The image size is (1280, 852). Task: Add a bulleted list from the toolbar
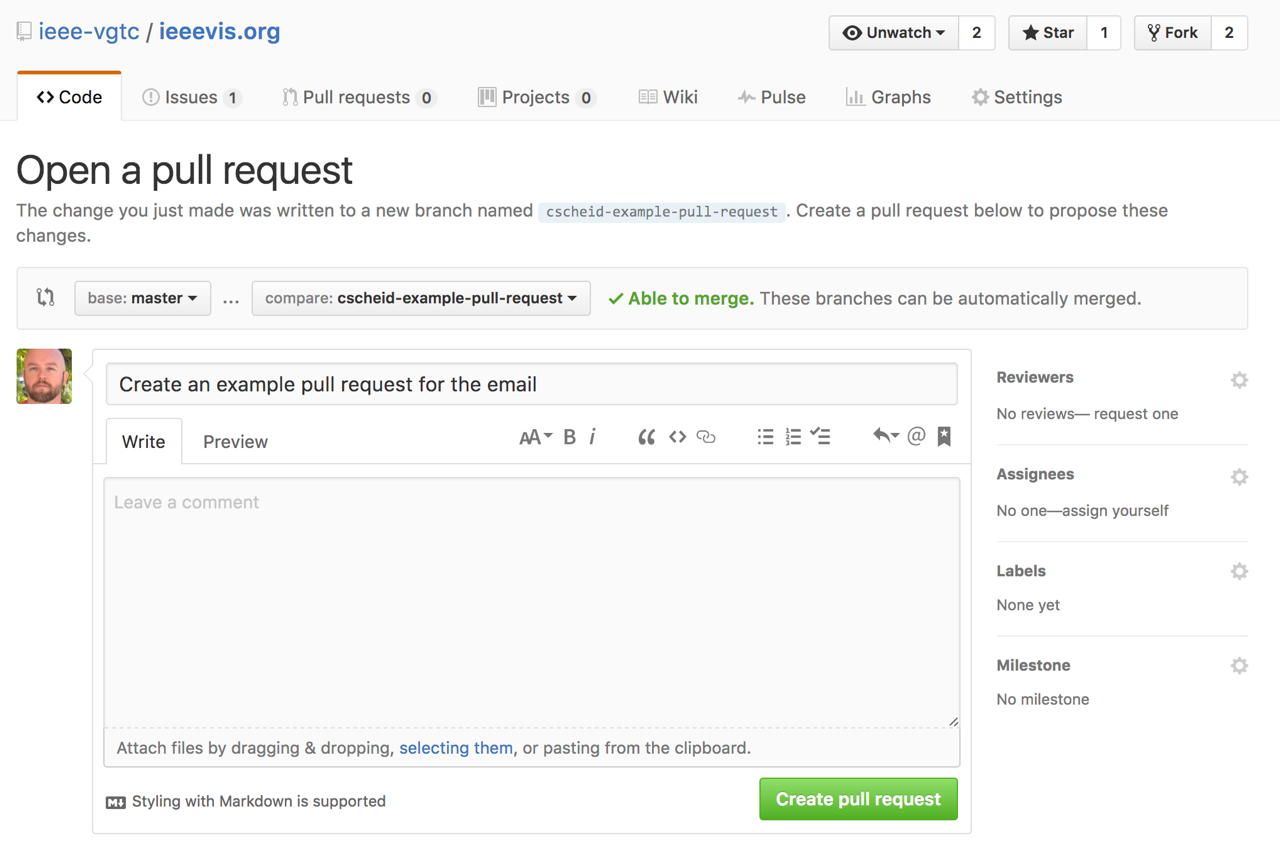(765, 437)
